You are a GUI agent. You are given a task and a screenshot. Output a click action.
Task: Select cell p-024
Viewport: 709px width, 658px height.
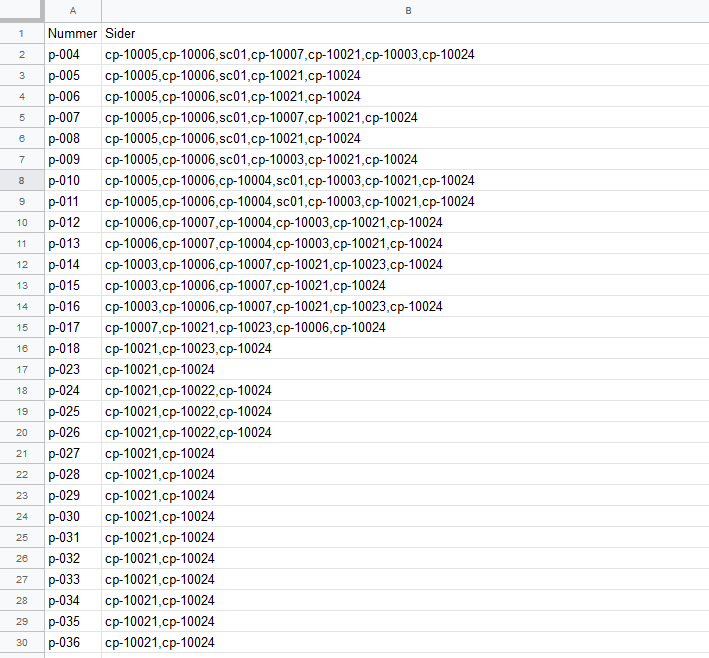[x=73, y=390]
